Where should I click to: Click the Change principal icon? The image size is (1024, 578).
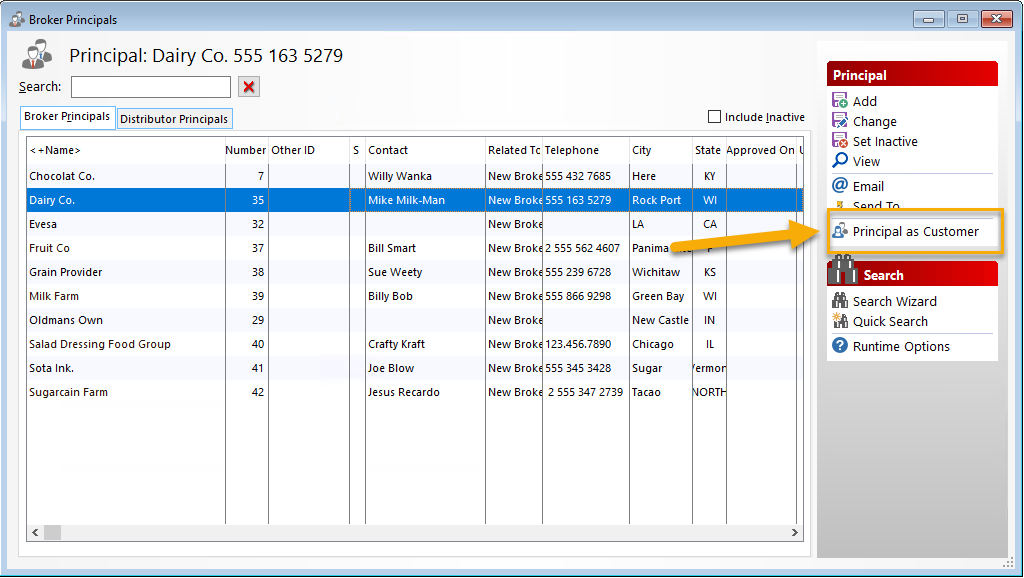pyautogui.click(x=840, y=121)
